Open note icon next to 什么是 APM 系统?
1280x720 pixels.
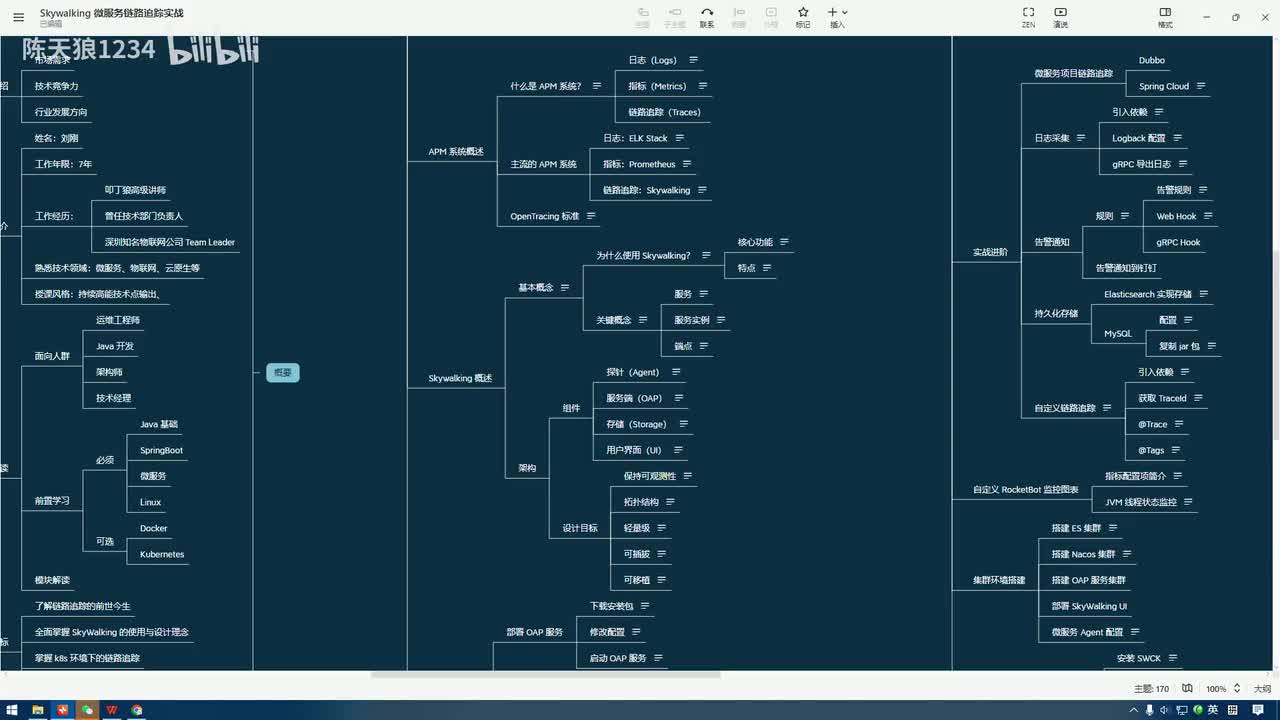tap(598, 86)
